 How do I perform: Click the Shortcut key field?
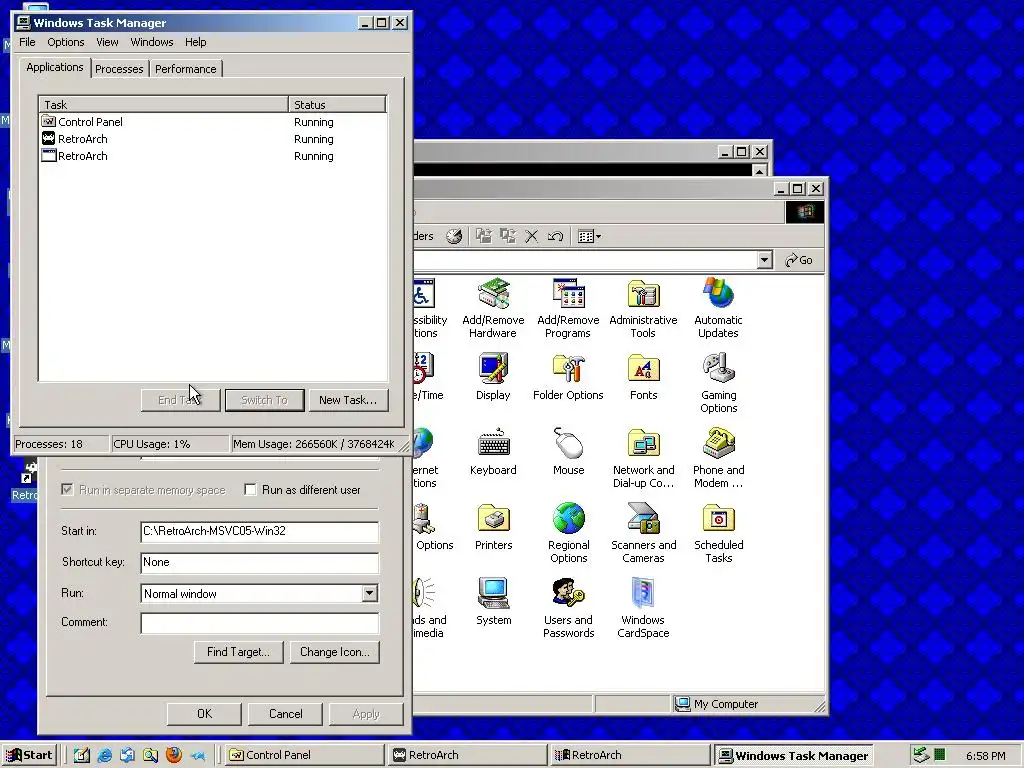pos(259,563)
